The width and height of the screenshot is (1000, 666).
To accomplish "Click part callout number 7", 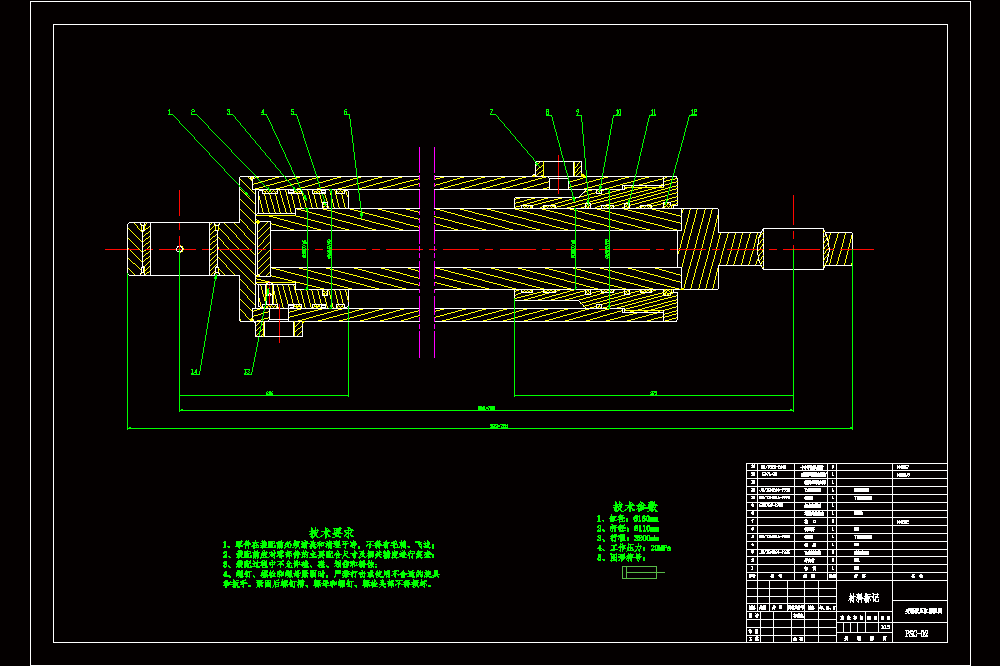I will point(491,112).
